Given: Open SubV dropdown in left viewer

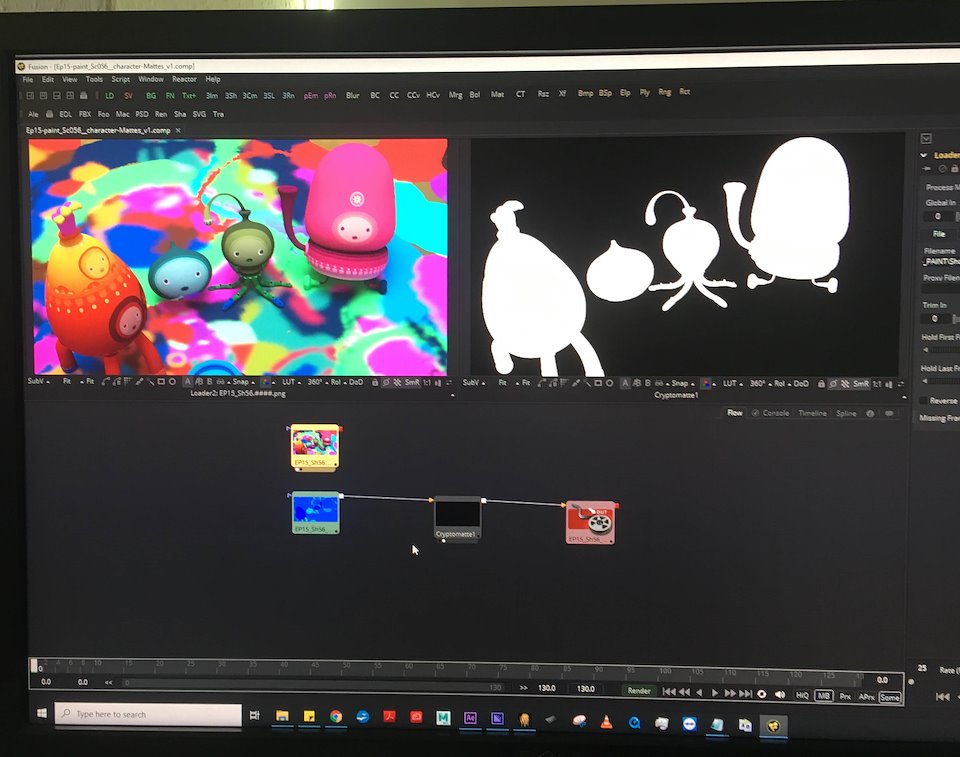Looking at the screenshot, I should point(38,381).
